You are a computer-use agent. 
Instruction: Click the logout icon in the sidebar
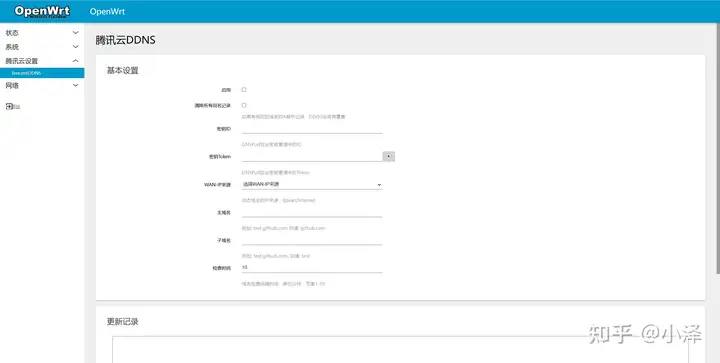[x=9, y=106]
